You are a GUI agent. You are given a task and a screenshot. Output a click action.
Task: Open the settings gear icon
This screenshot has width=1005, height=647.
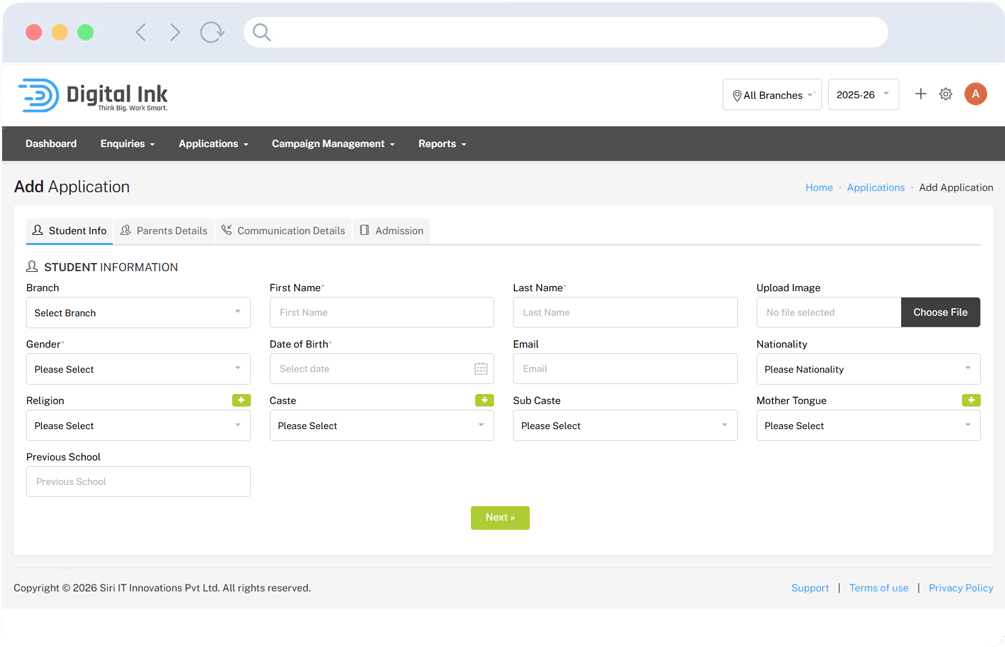pyautogui.click(x=946, y=94)
